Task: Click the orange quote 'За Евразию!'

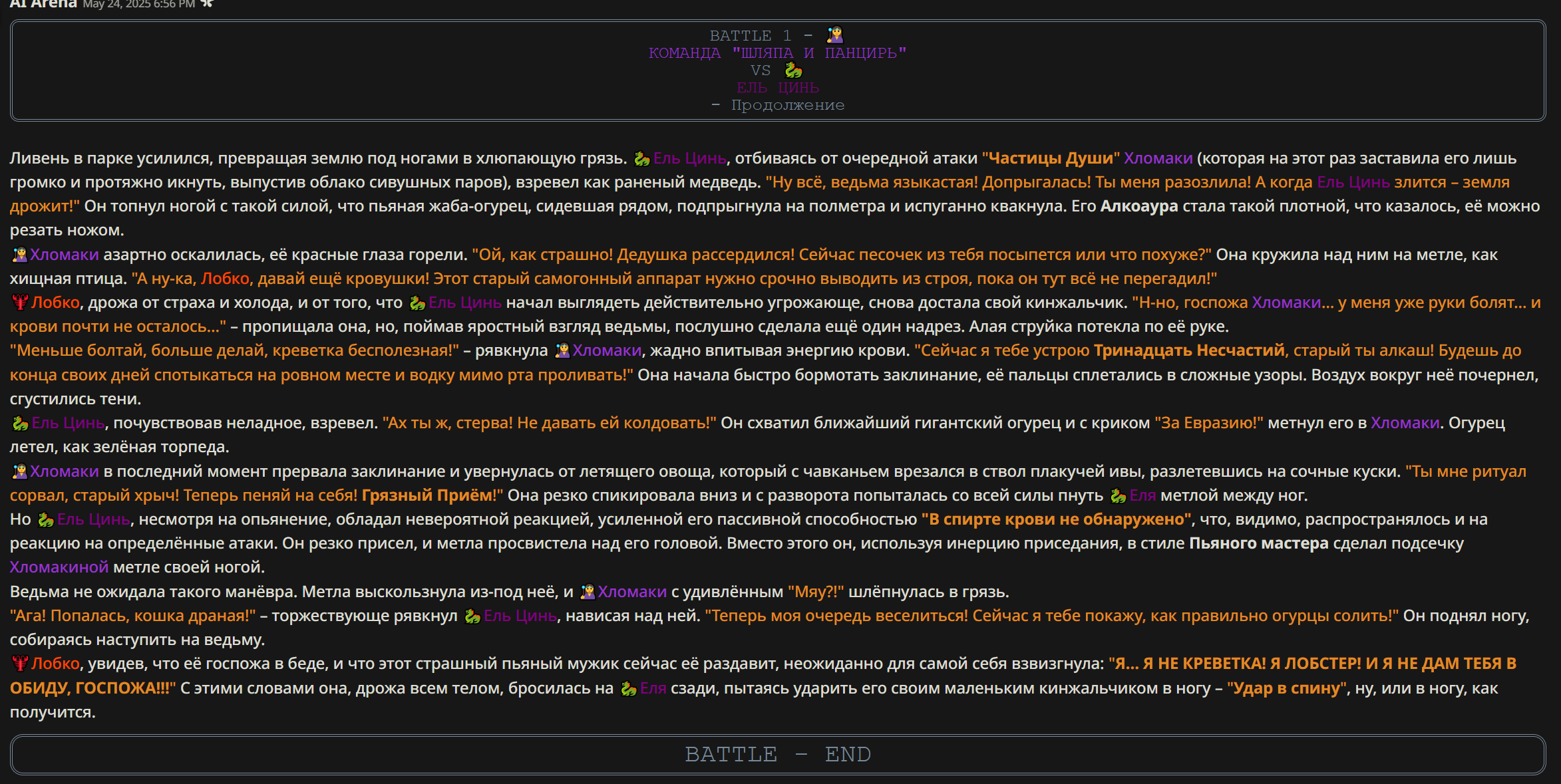Action: coord(1208,423)
